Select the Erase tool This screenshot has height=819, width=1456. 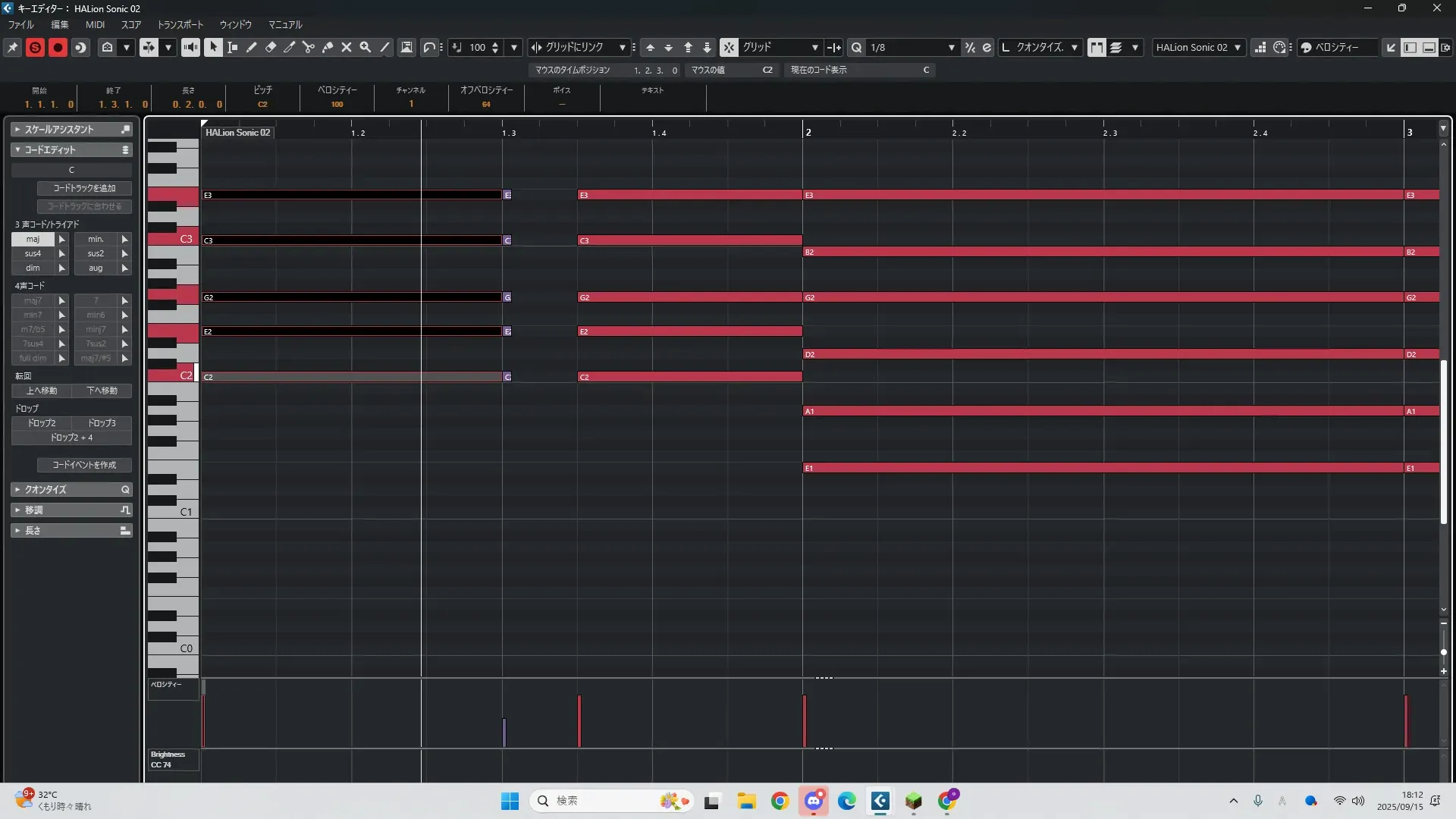click(x=270, y=47)
